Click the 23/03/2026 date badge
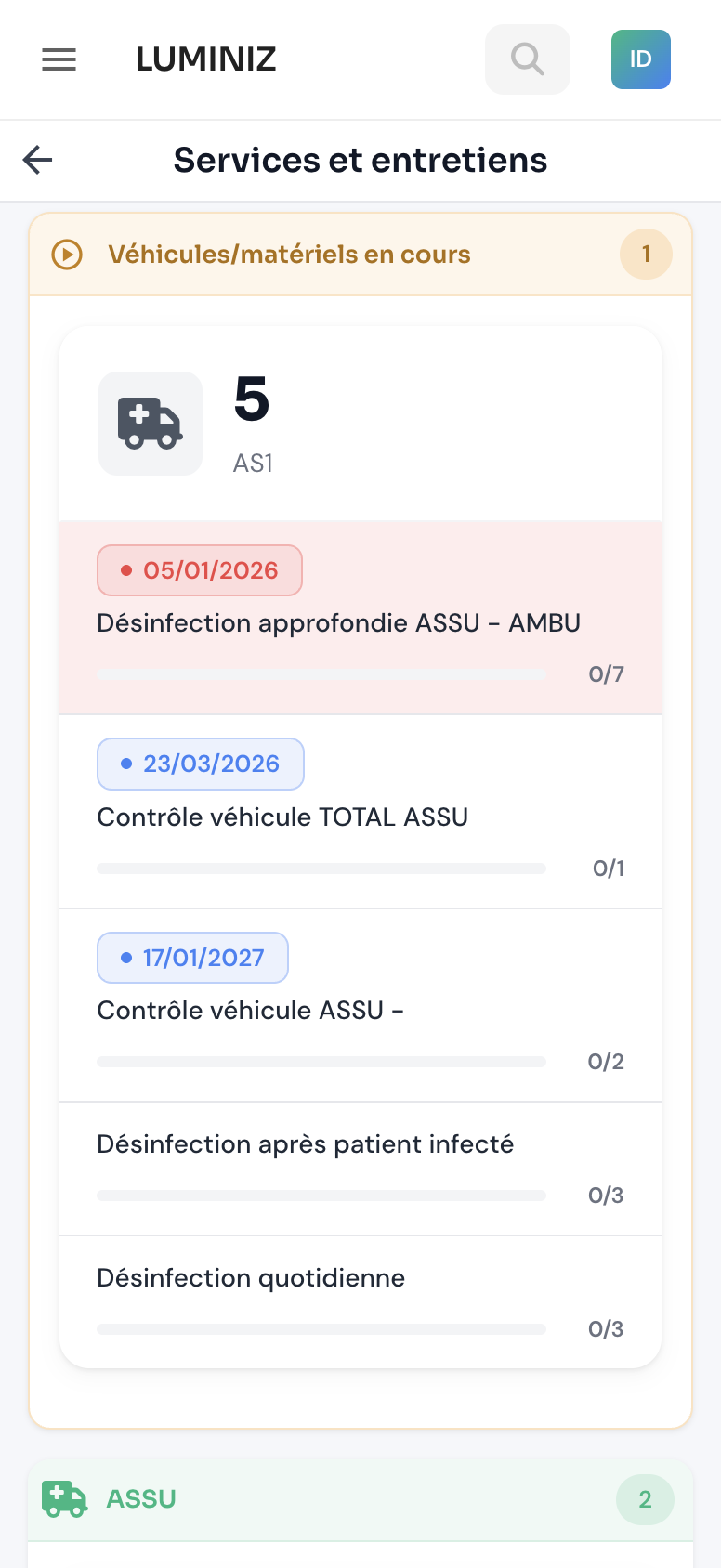The width and height of the screenshot is (721, 1568). tap(201, 764)
